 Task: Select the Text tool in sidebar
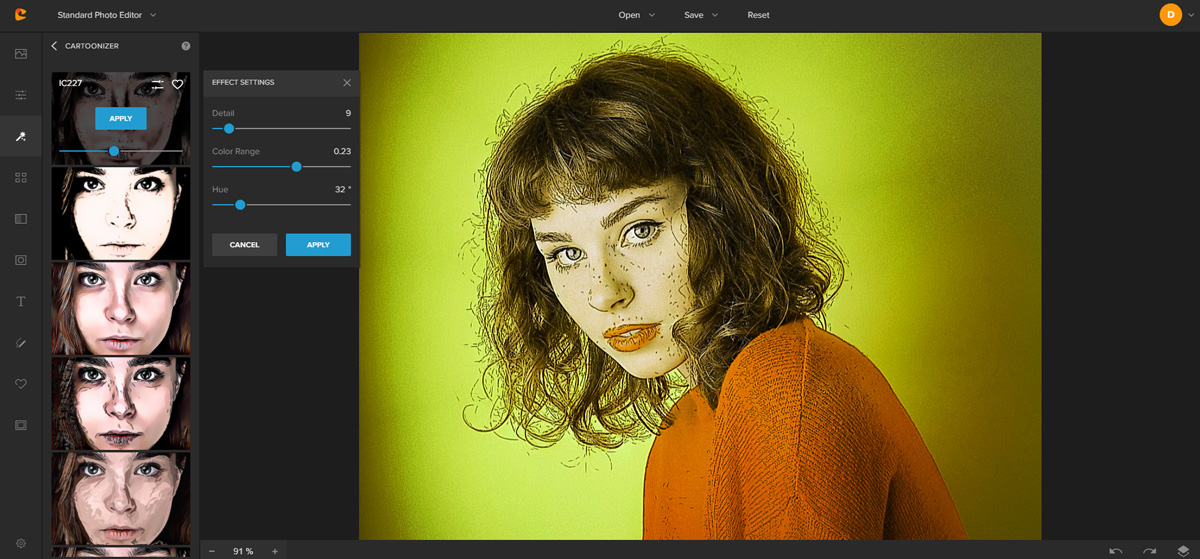click(x=20, y=301)
